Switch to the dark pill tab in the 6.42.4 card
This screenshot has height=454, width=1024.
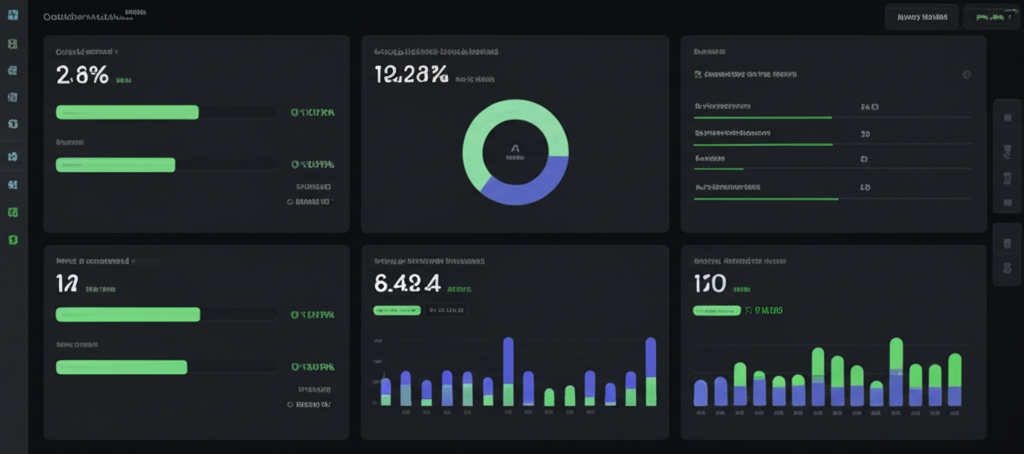point(447,310)
